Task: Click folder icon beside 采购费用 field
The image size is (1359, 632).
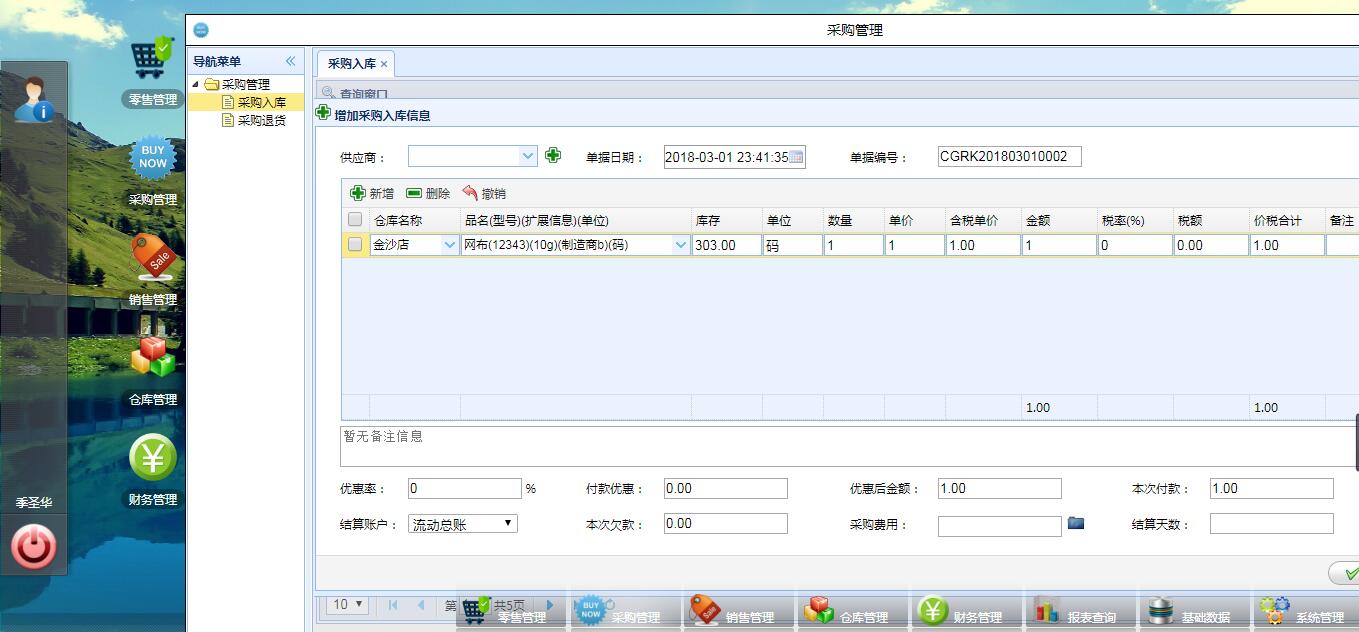Action: pos(1076,522)
